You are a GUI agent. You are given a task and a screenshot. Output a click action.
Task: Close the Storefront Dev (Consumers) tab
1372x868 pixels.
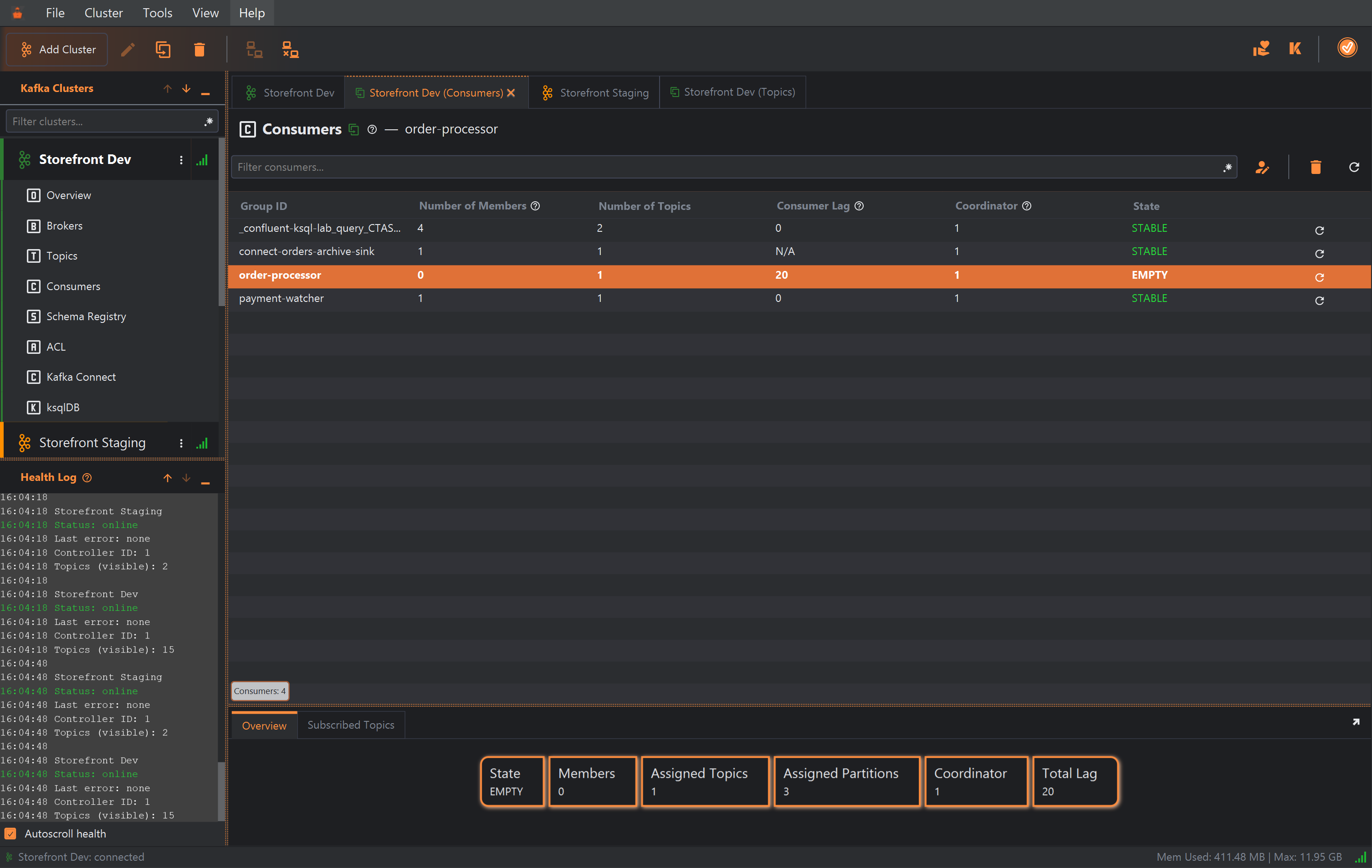click(x=511, y=93)
